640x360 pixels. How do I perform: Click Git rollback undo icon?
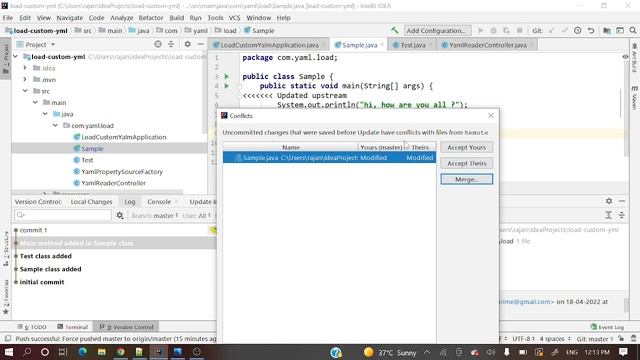591,31
